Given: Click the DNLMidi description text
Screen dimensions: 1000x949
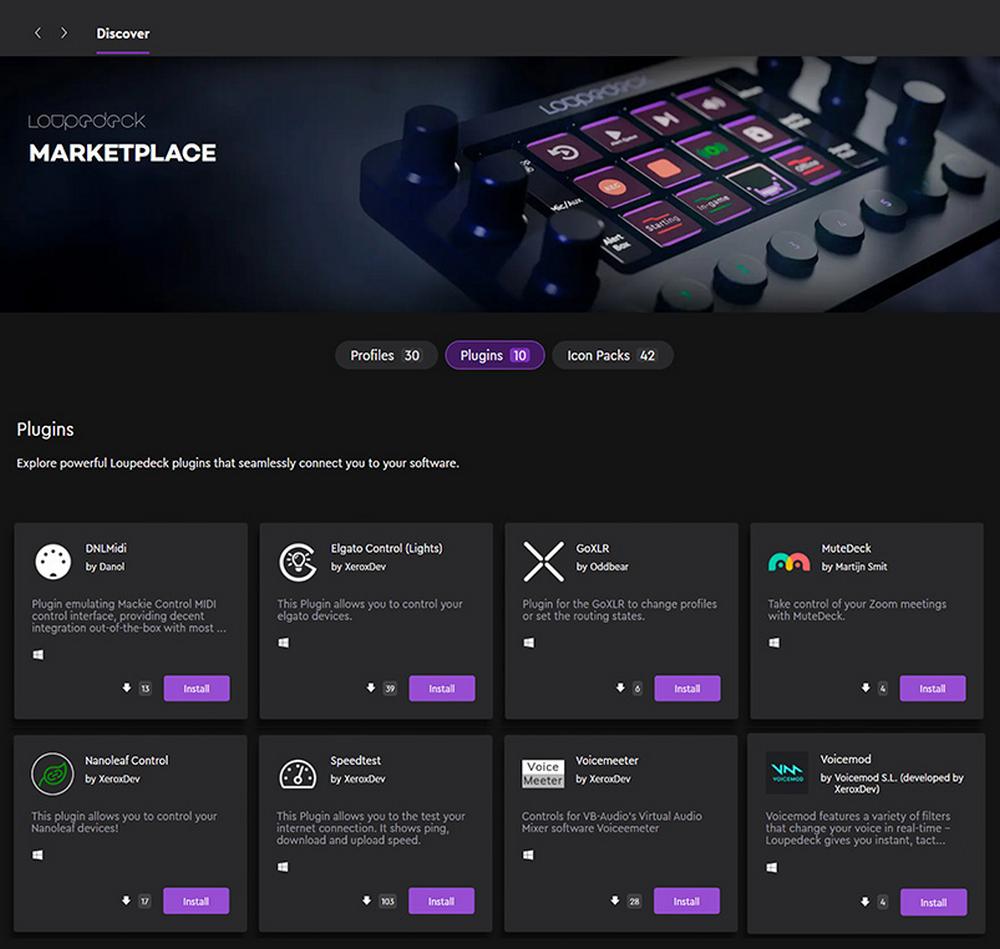Looking at the screenshot, I should pos(129,615).
